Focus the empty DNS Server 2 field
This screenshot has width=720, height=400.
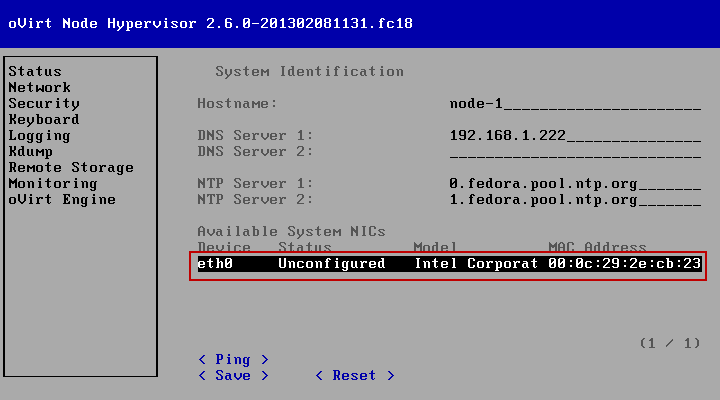tap(575, 152)
